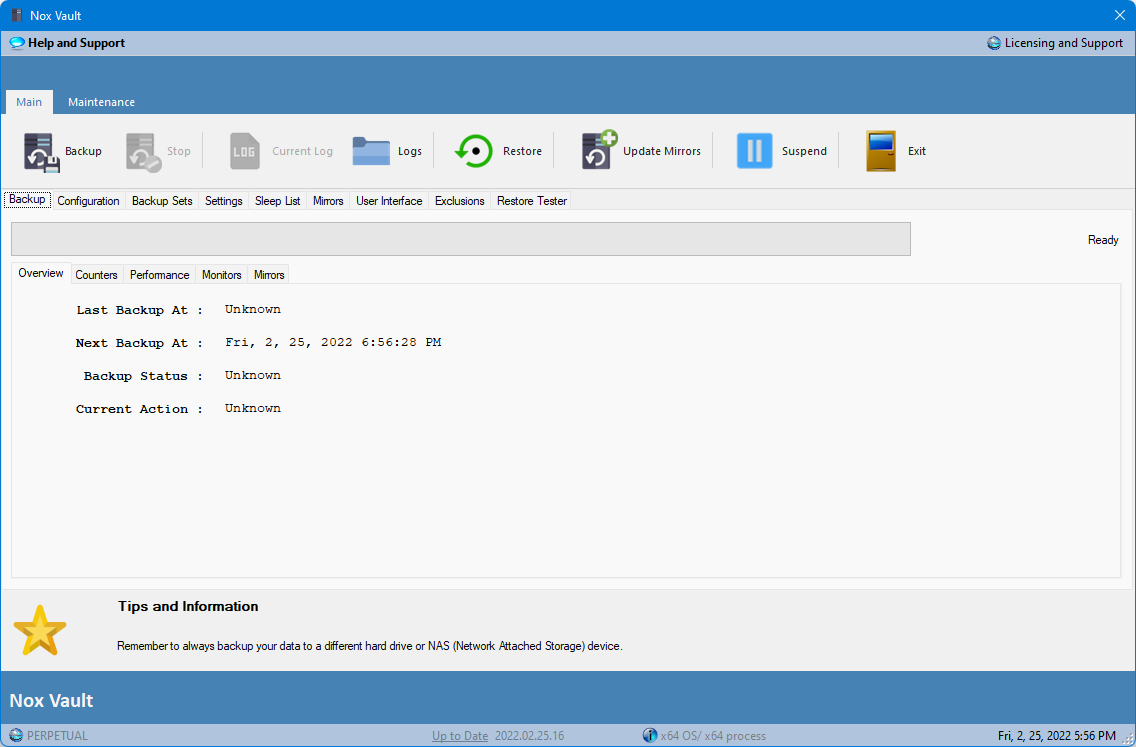
Task: Click the Help and Support label
Action: click(x=76, y=43)
